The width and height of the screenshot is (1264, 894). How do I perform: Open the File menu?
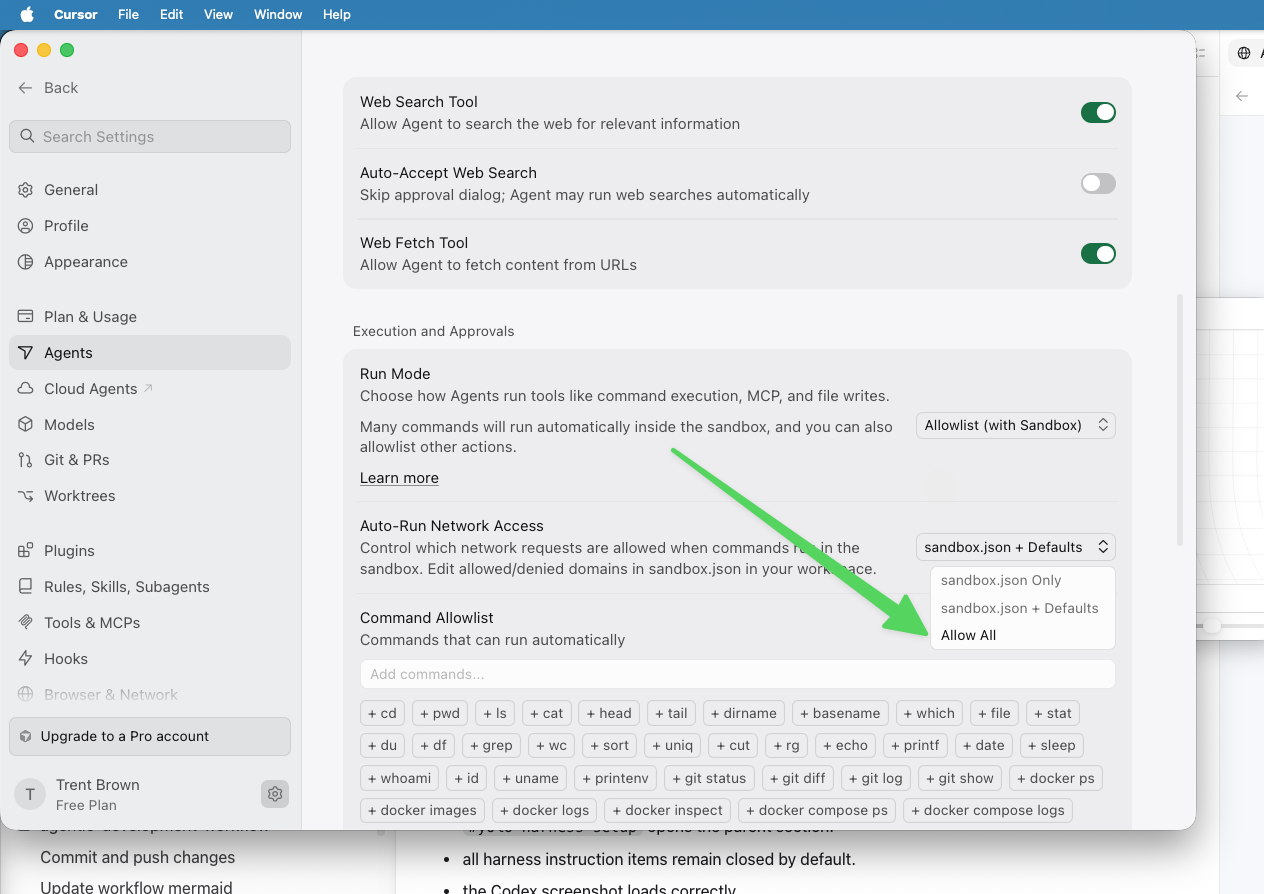[128, 14]
